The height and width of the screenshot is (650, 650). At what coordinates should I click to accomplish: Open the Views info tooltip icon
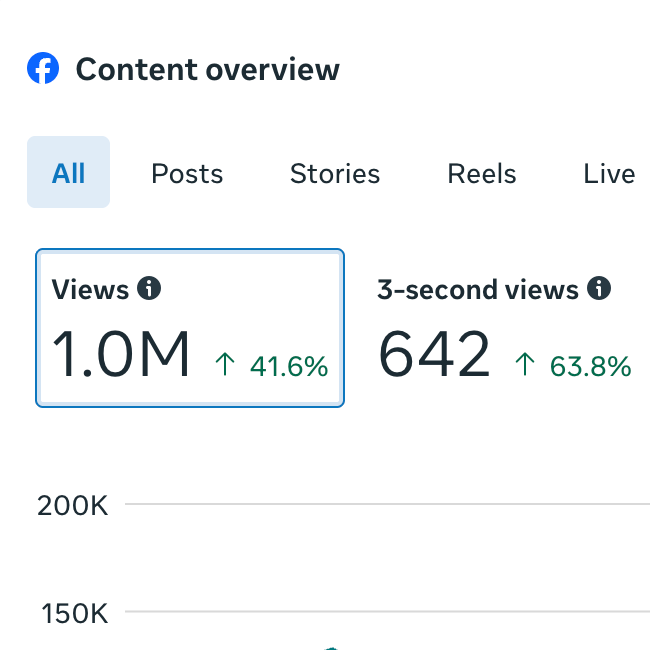point(149,288)
